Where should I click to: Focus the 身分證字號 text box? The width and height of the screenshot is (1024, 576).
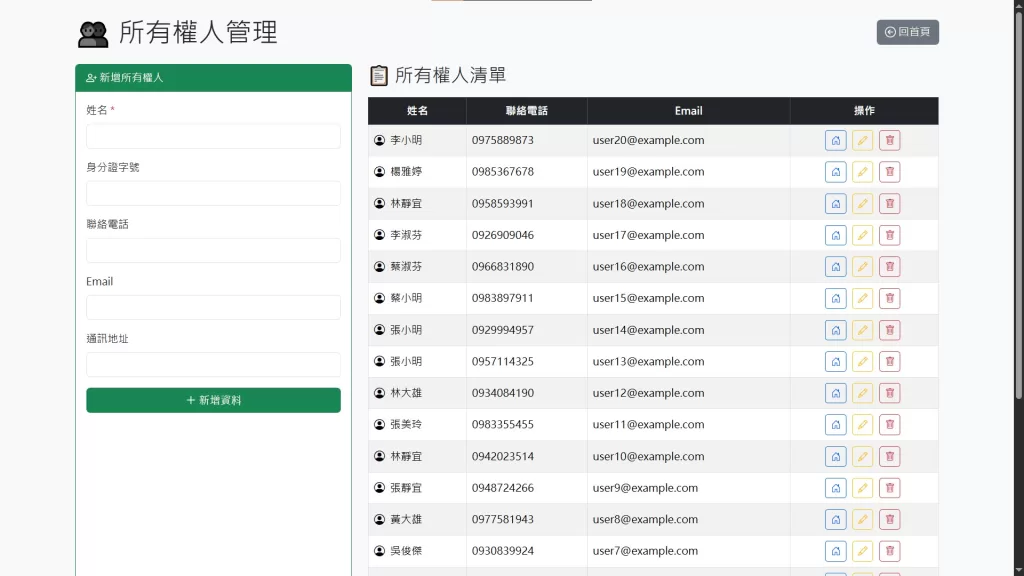pyautogui.click(x=213, y=193)
